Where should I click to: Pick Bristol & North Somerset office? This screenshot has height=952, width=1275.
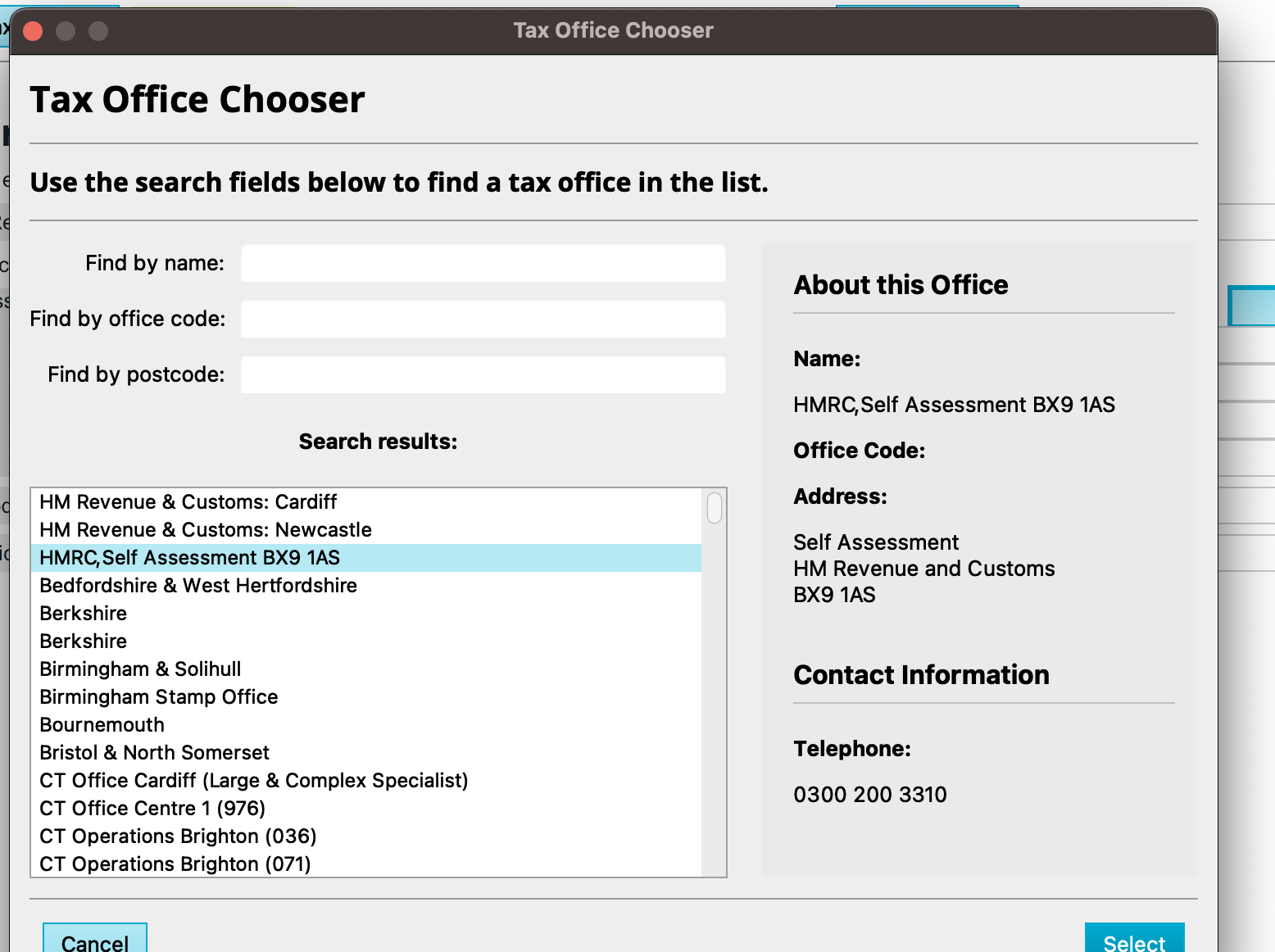tap(155, 753)
